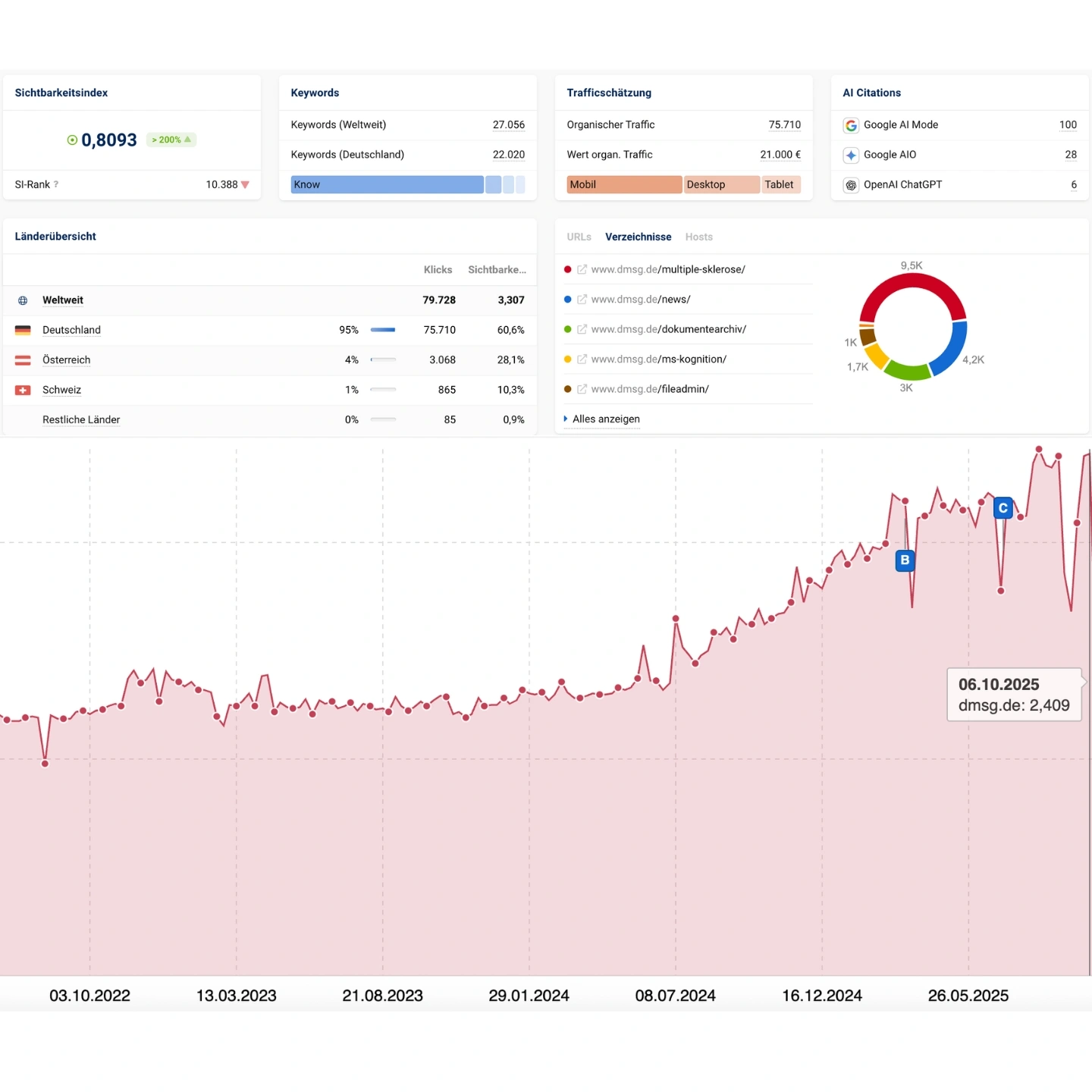Click the Deutschland flag icon

tap(23, 330)
